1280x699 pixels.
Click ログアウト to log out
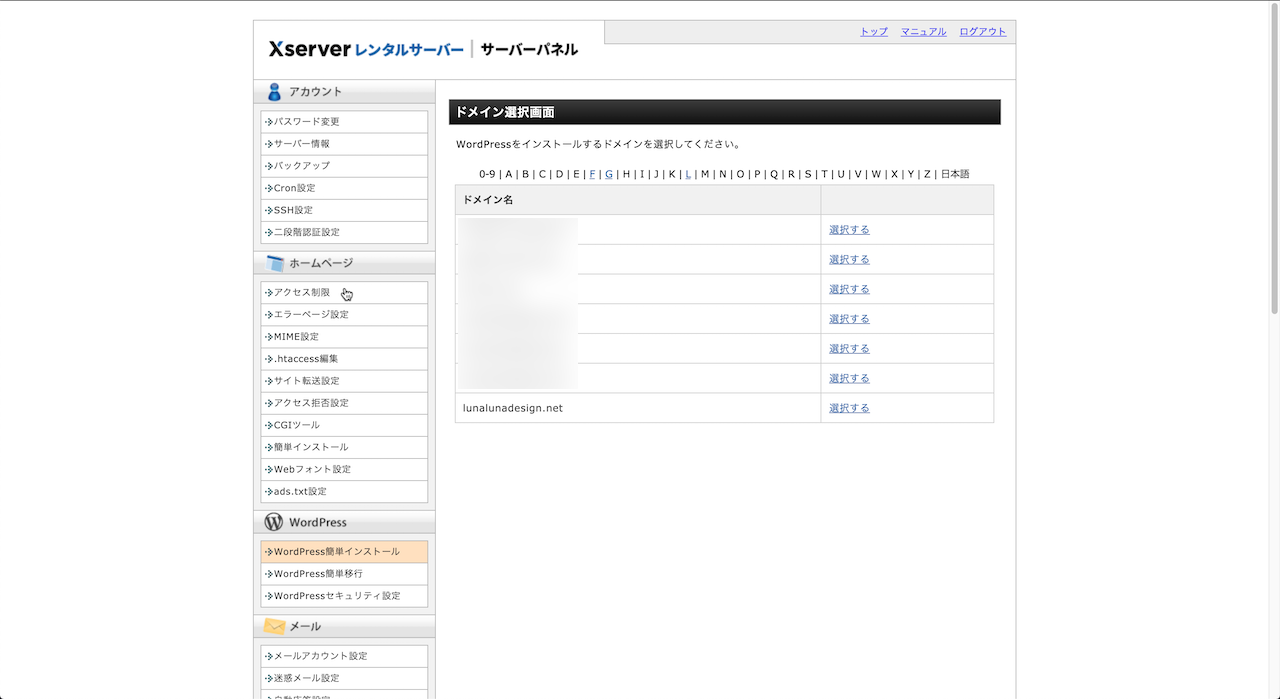coord(983,32)
